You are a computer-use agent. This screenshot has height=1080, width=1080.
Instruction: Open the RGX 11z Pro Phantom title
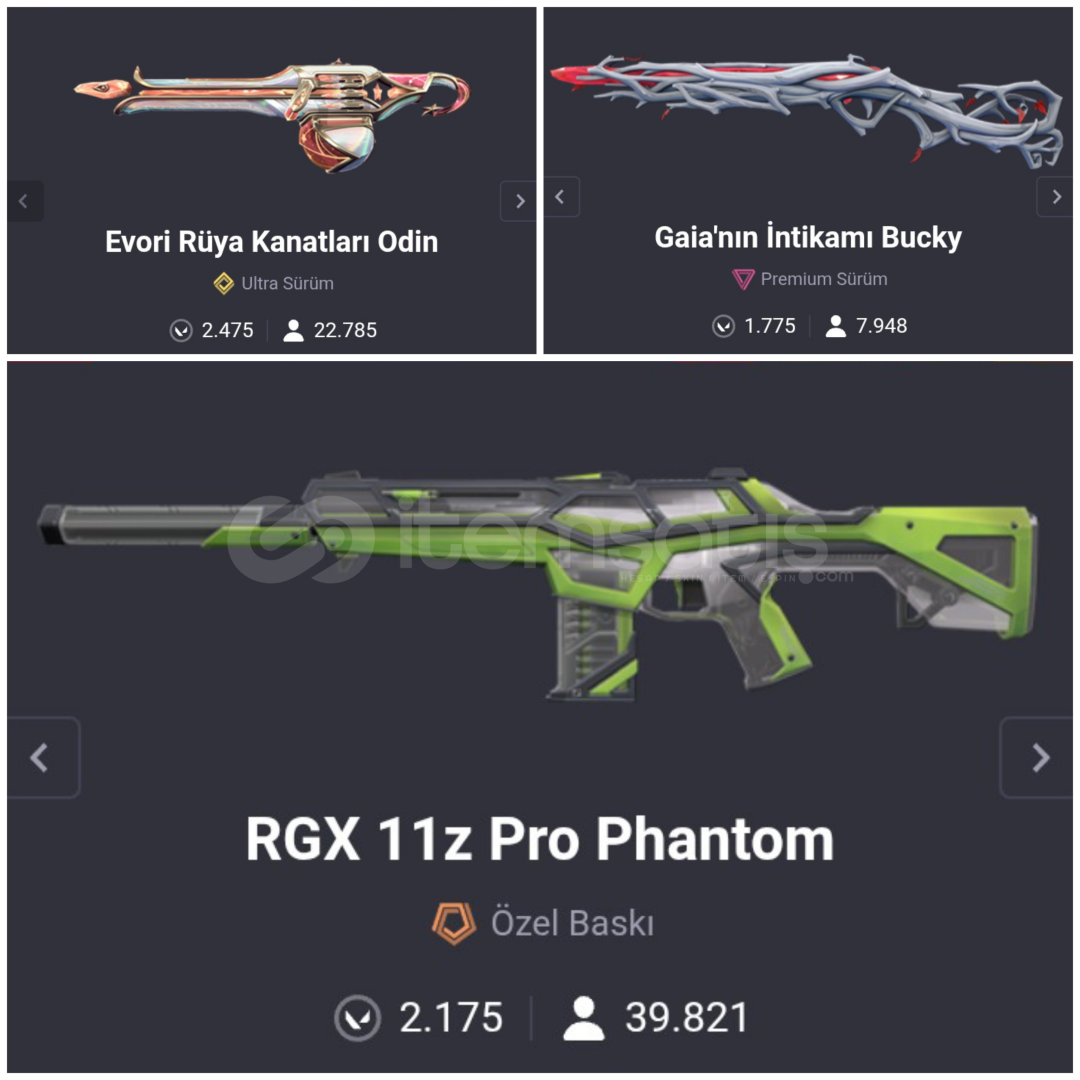540,839
